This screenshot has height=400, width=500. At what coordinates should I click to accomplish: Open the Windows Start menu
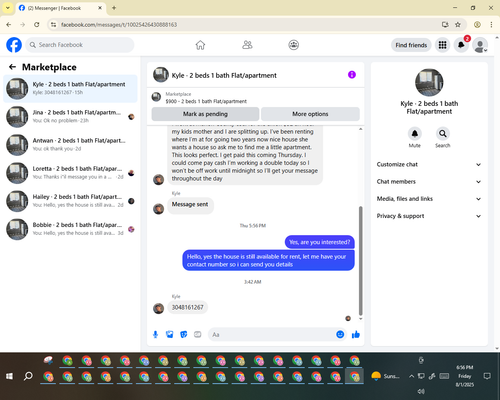10,376
